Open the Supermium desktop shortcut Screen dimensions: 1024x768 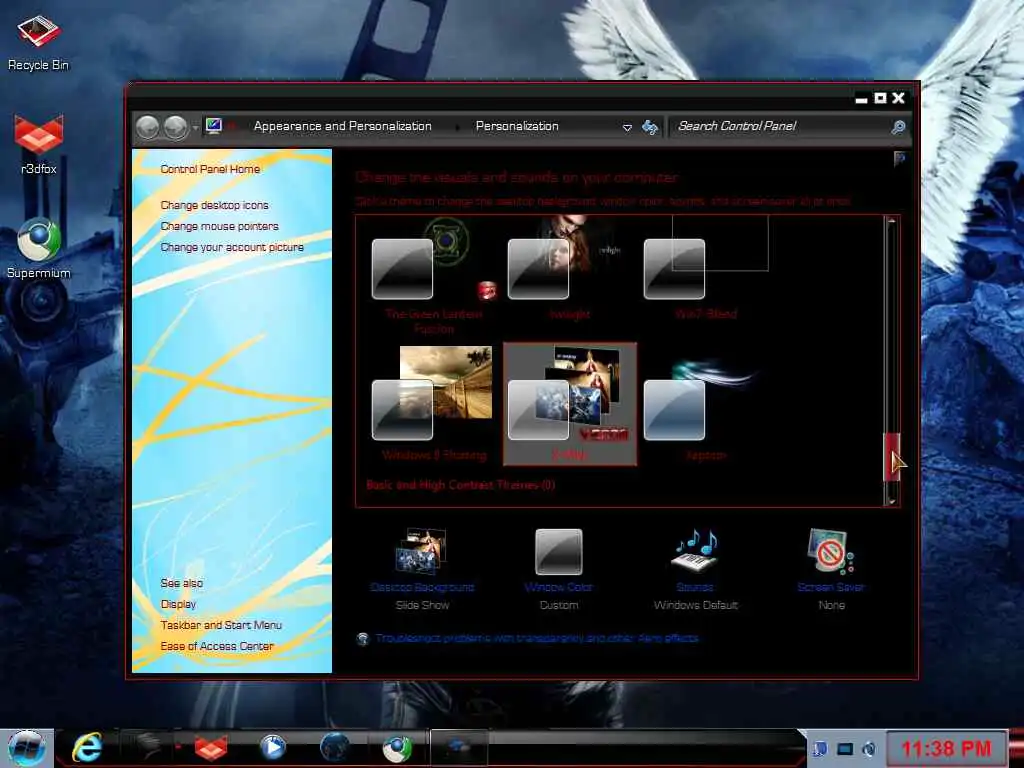pyautogui.click(x=39, y=248)
